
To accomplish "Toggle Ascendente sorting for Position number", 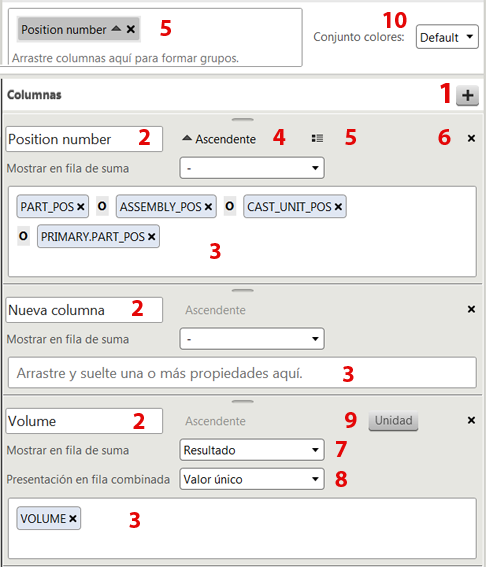I will click(219, 139).
